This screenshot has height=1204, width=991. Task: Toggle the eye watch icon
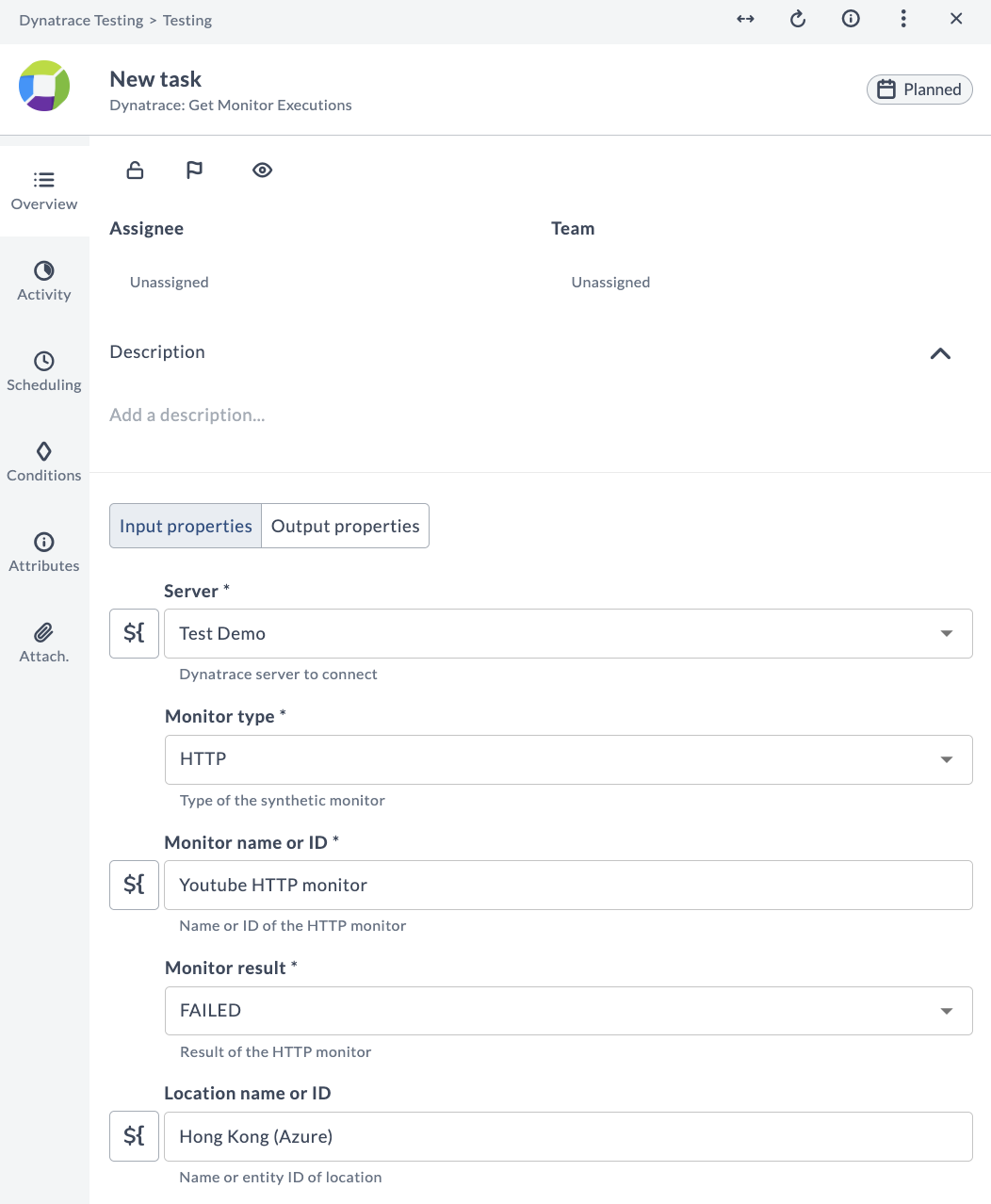tap(263, 170)
